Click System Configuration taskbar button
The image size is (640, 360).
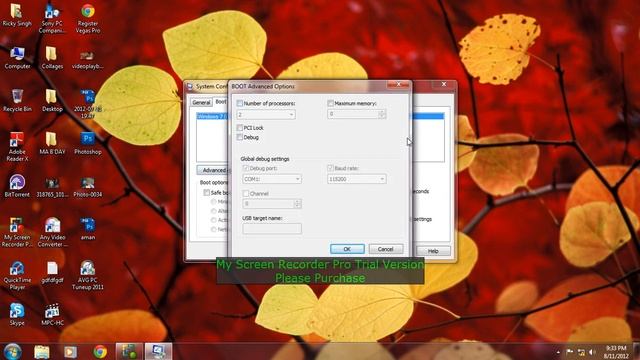click(158, 351)
